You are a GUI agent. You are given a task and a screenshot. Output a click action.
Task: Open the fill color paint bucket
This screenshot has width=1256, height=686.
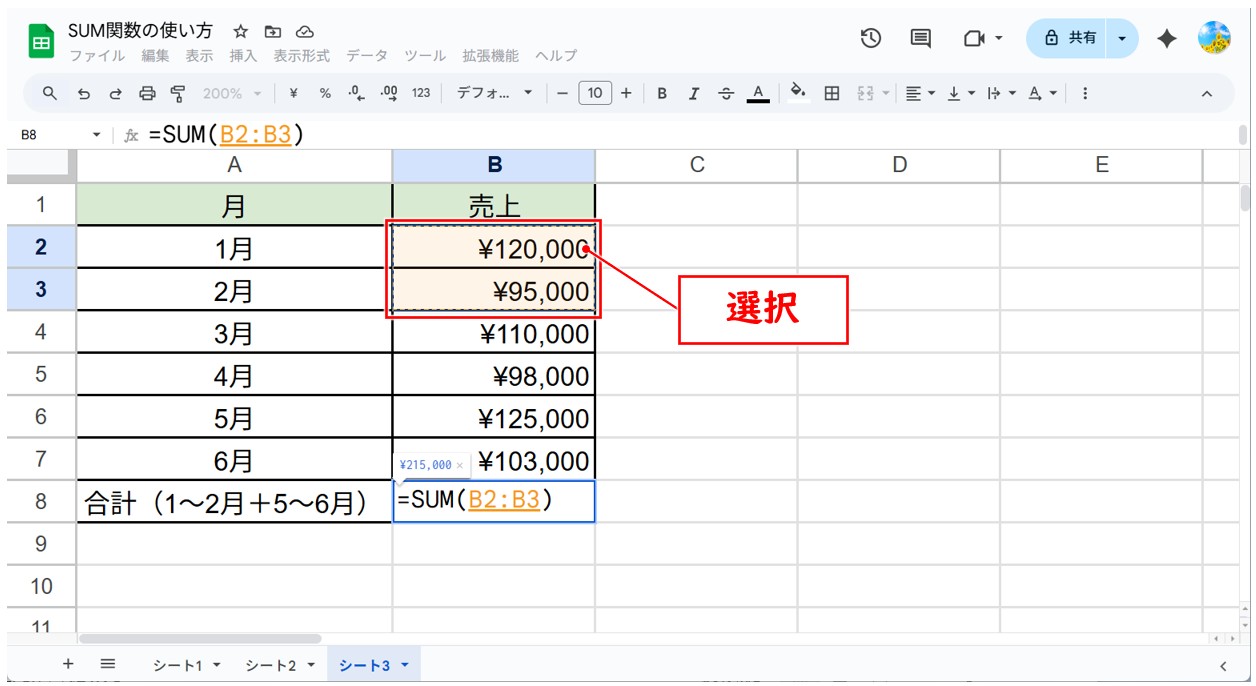798,93
